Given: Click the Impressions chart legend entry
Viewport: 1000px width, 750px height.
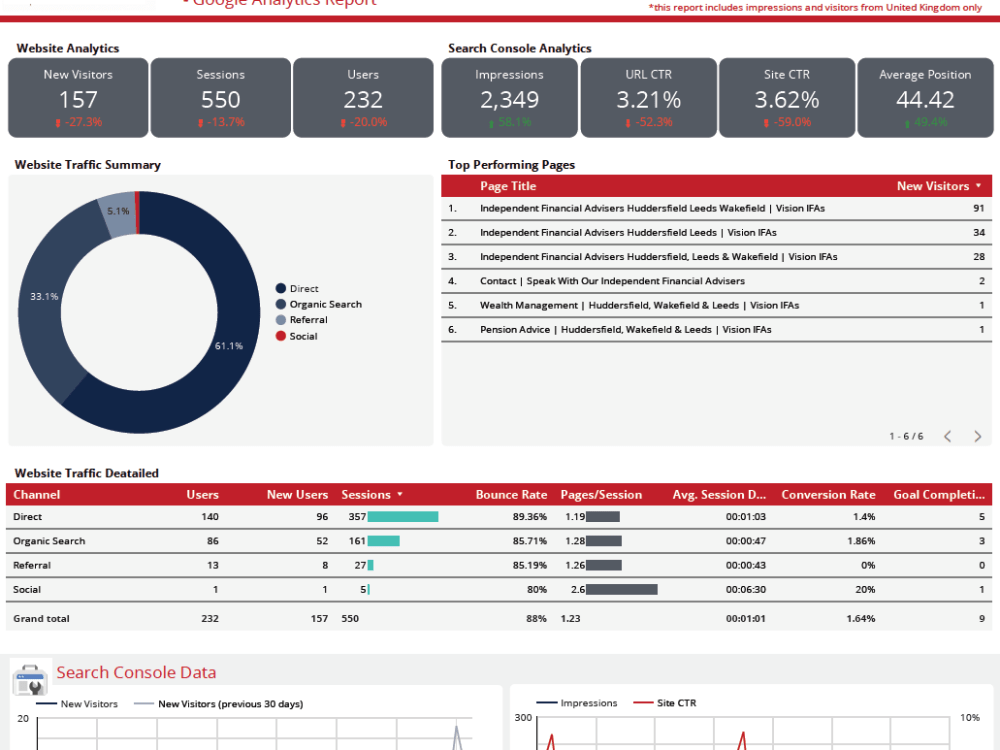Looking at the screenshot, I should point(577,703).
